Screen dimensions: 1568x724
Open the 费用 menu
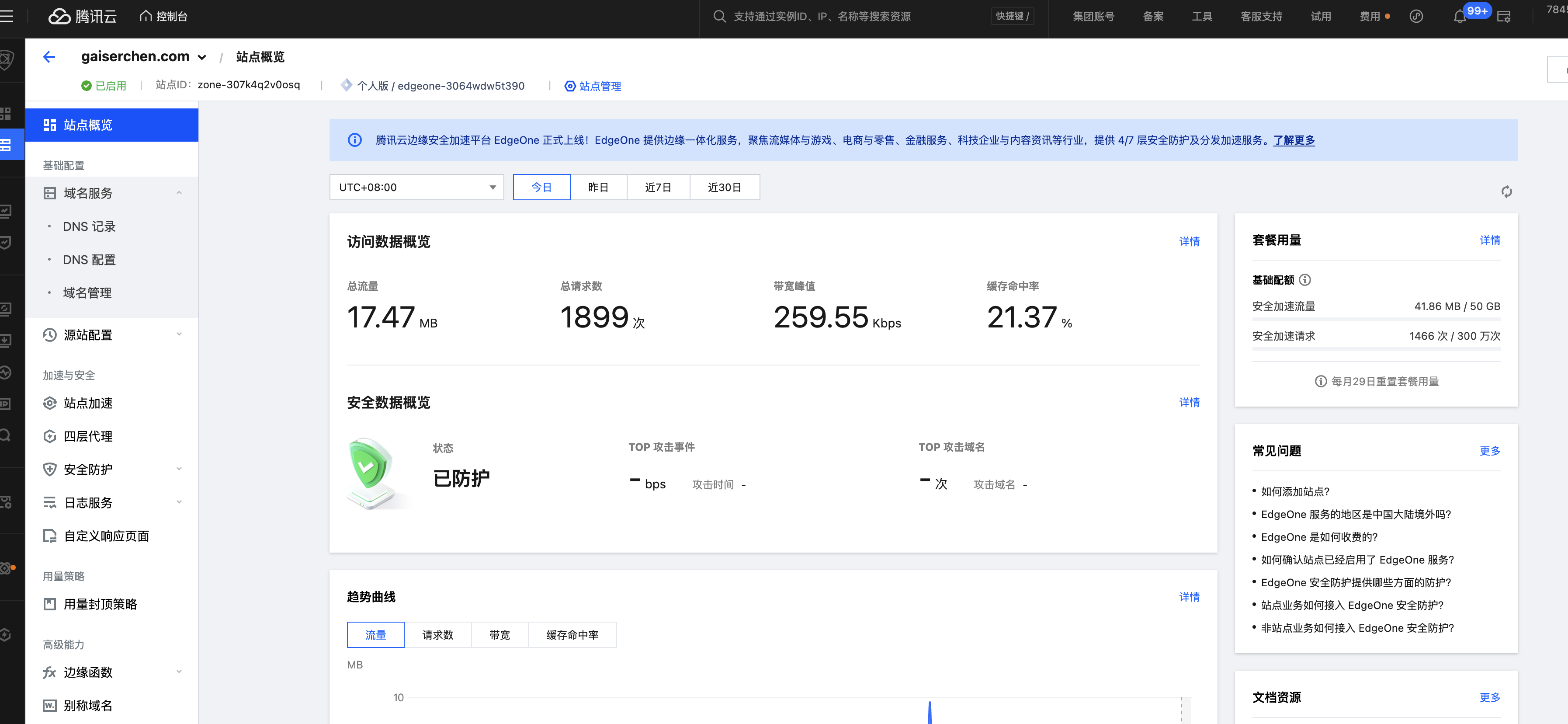tap(1370, 17)
